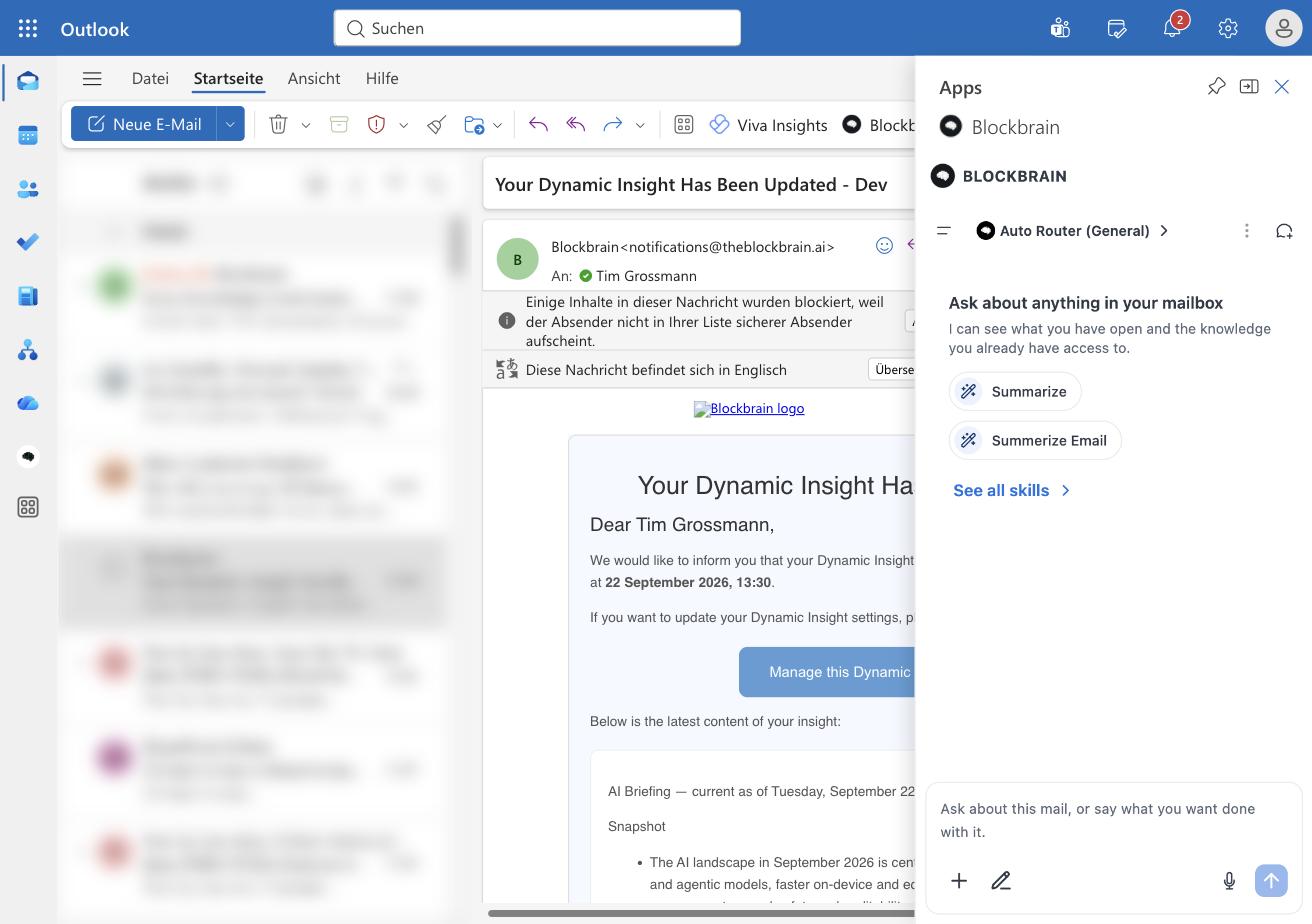The width and height of the screenshot is (1312, 924).
Task: Delete the selected email with trash icon
Action: [x=278, y=124]
